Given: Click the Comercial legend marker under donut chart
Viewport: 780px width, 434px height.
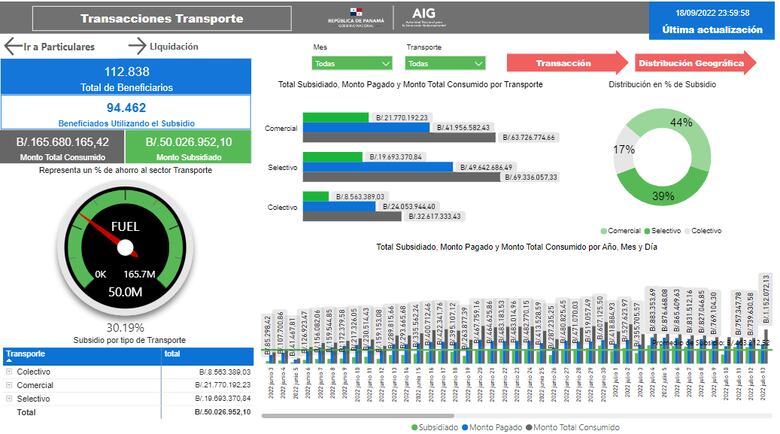Looking at the screenshot, I should coord(603,230).
